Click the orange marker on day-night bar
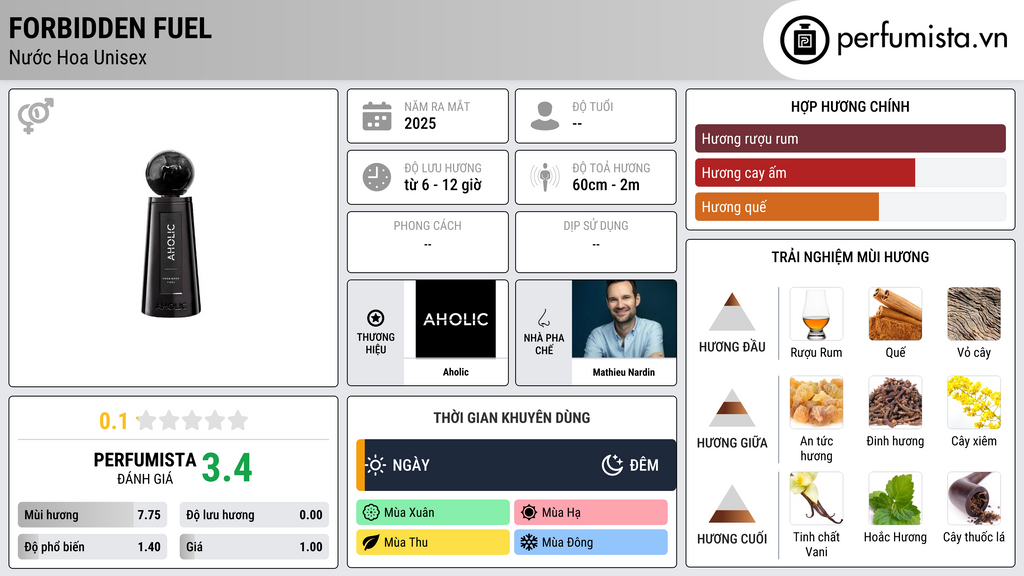Viewport: 1024px width, 576px height. [x=360, y=465]
